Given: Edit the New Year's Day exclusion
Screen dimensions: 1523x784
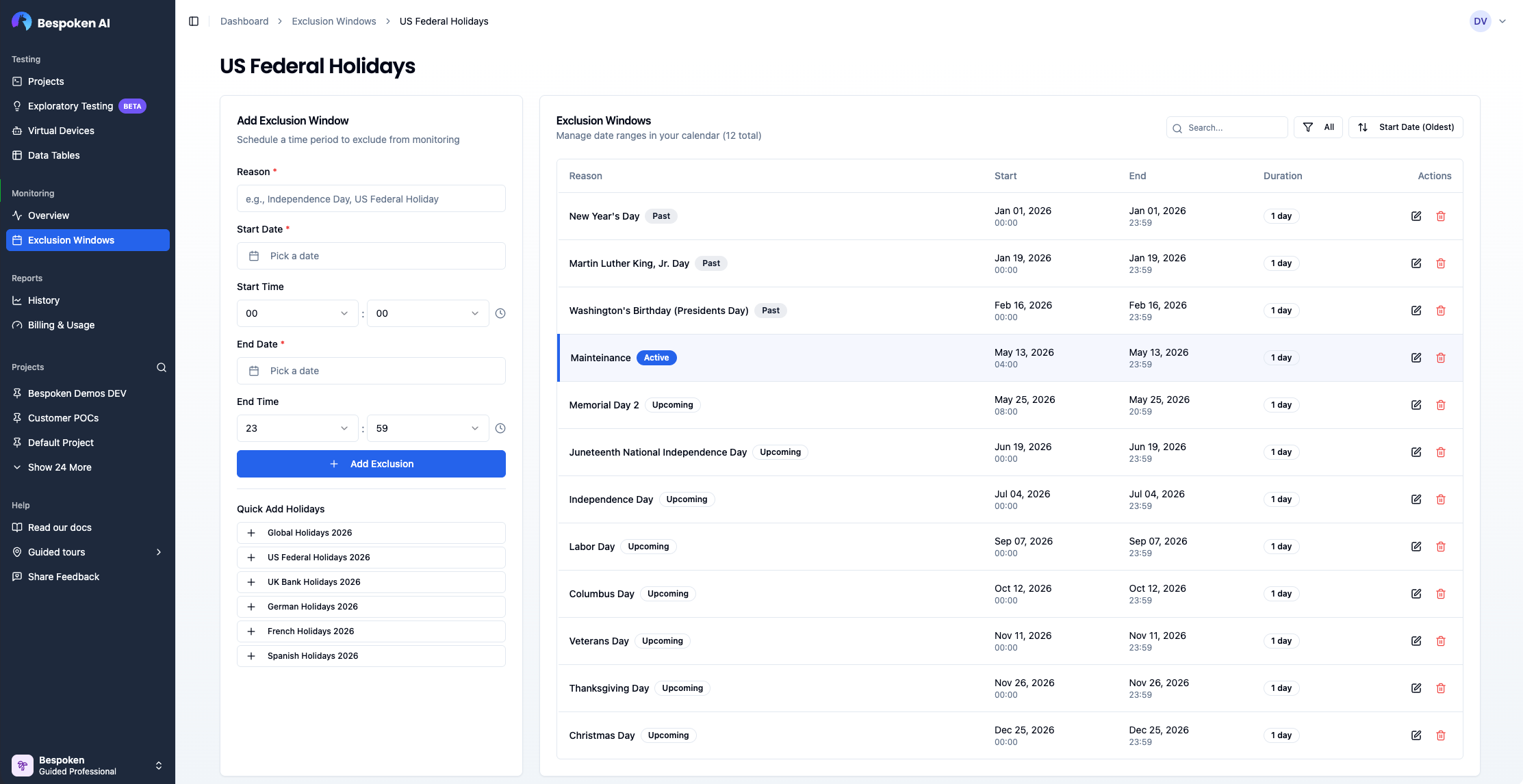Looking at the screenshot, I should pyautogui.click(x=1416, y=216).
